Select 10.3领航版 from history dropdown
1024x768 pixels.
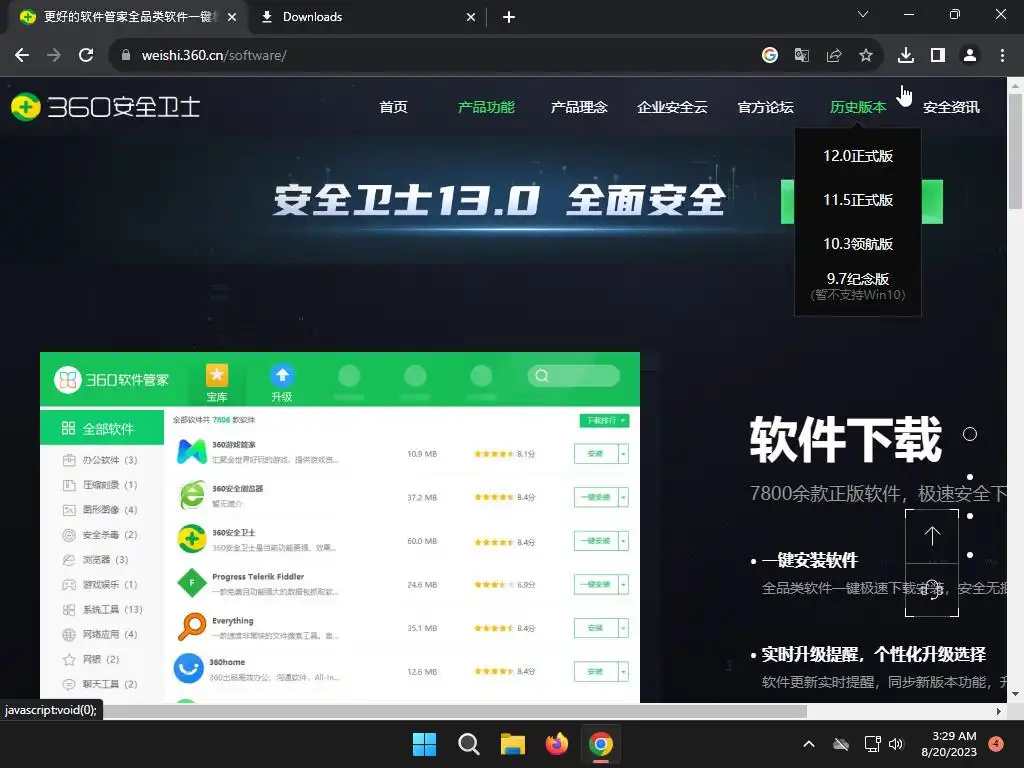[x=858, y=244]
